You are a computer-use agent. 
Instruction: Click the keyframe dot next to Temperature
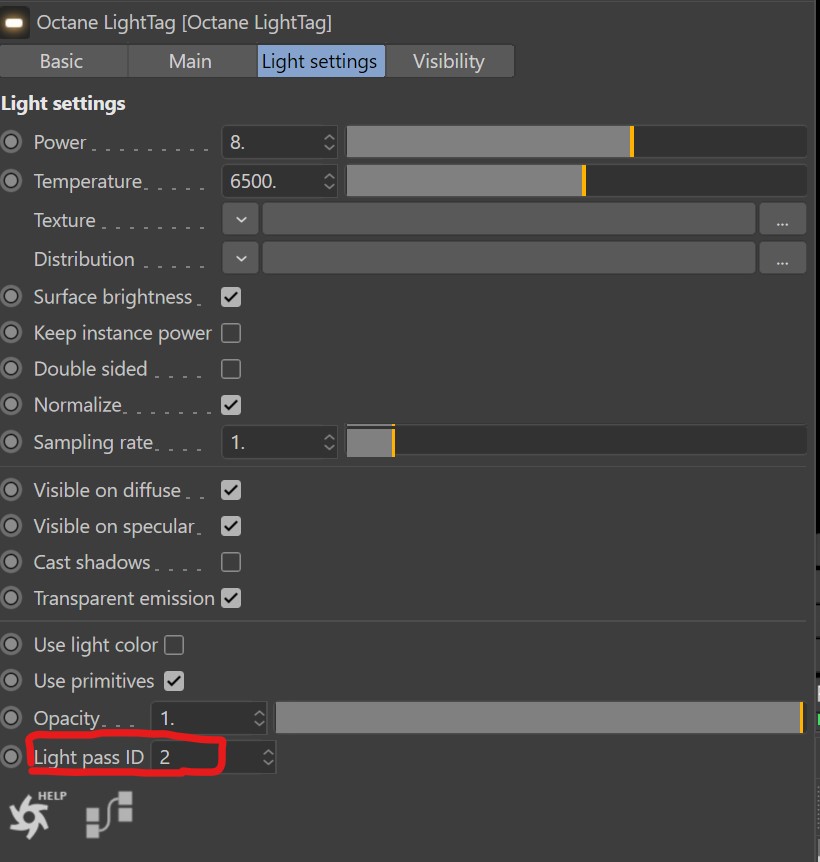tap(11, 181)
